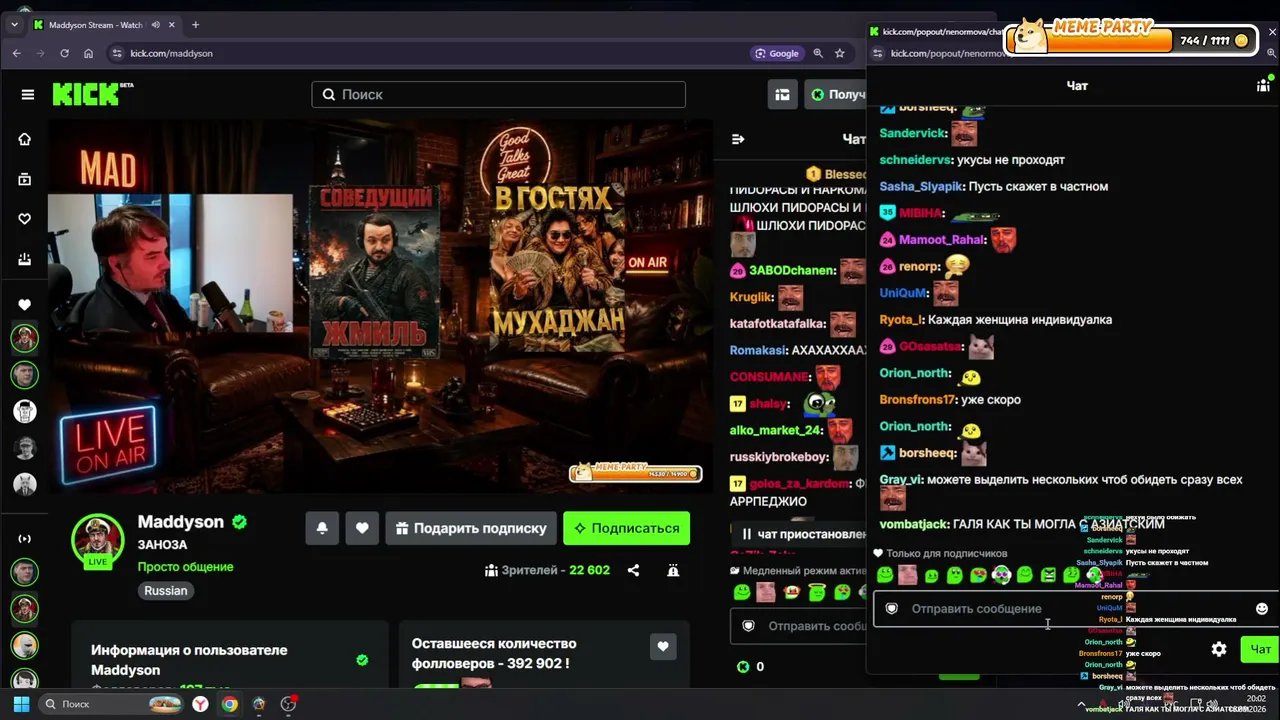Open browser home button
Image resolution: width=1280 pixels, height=720 pixels.
tap(88, 53)
